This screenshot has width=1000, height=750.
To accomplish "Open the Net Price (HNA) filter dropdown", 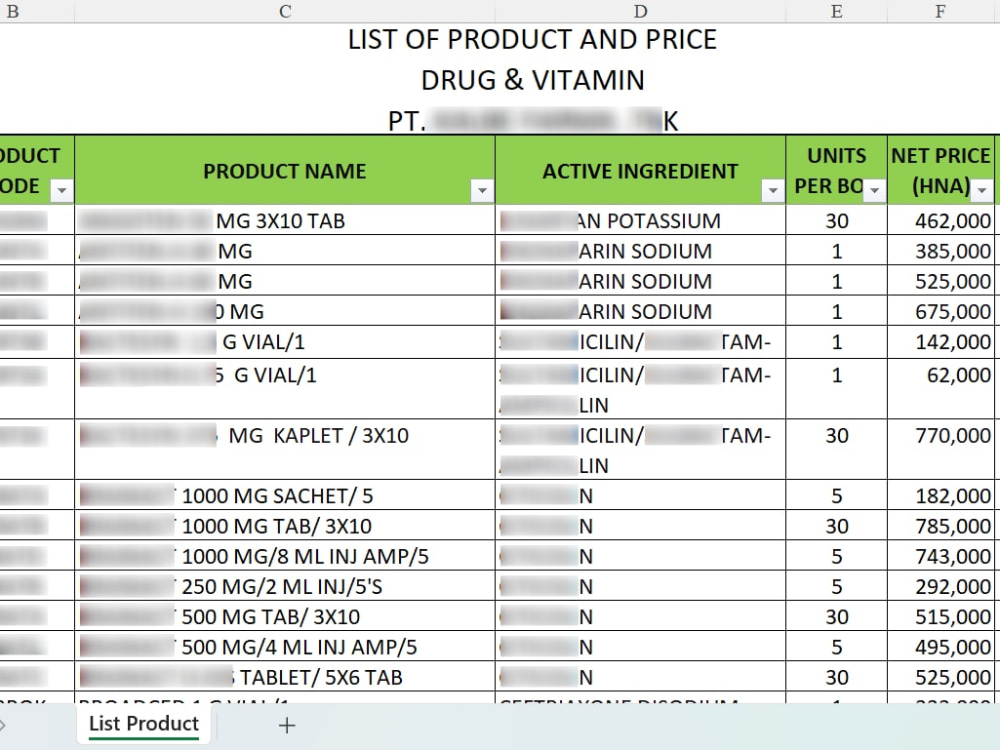I will 982,190.
